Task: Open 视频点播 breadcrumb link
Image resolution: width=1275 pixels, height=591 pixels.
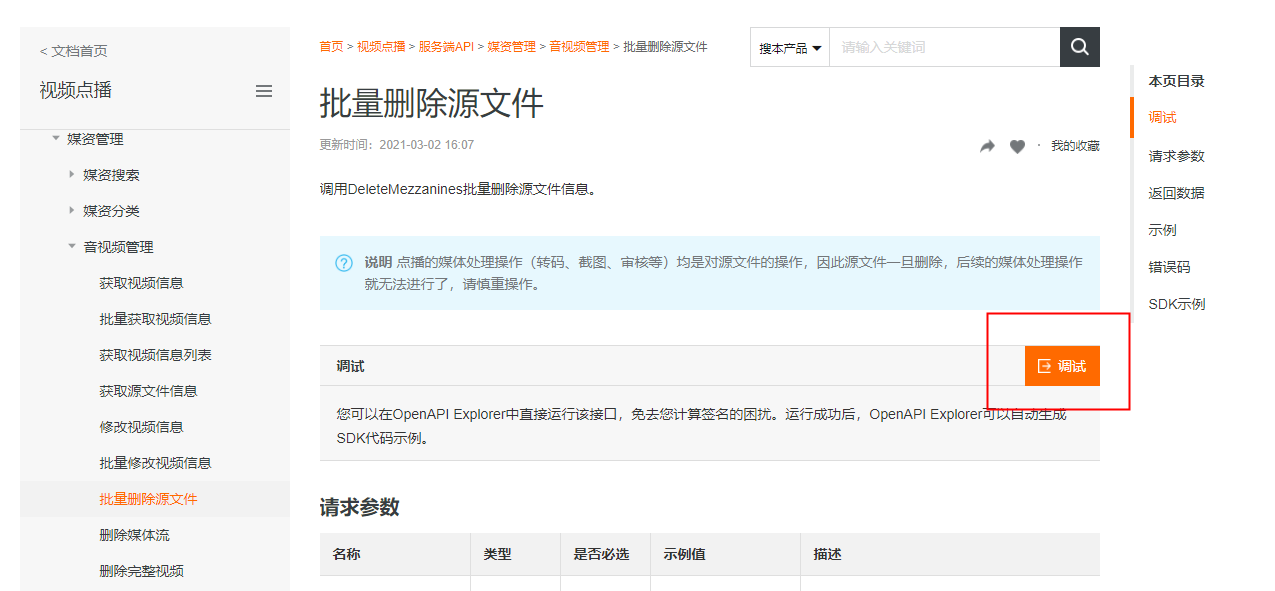Action: click(x=381, y=47)
